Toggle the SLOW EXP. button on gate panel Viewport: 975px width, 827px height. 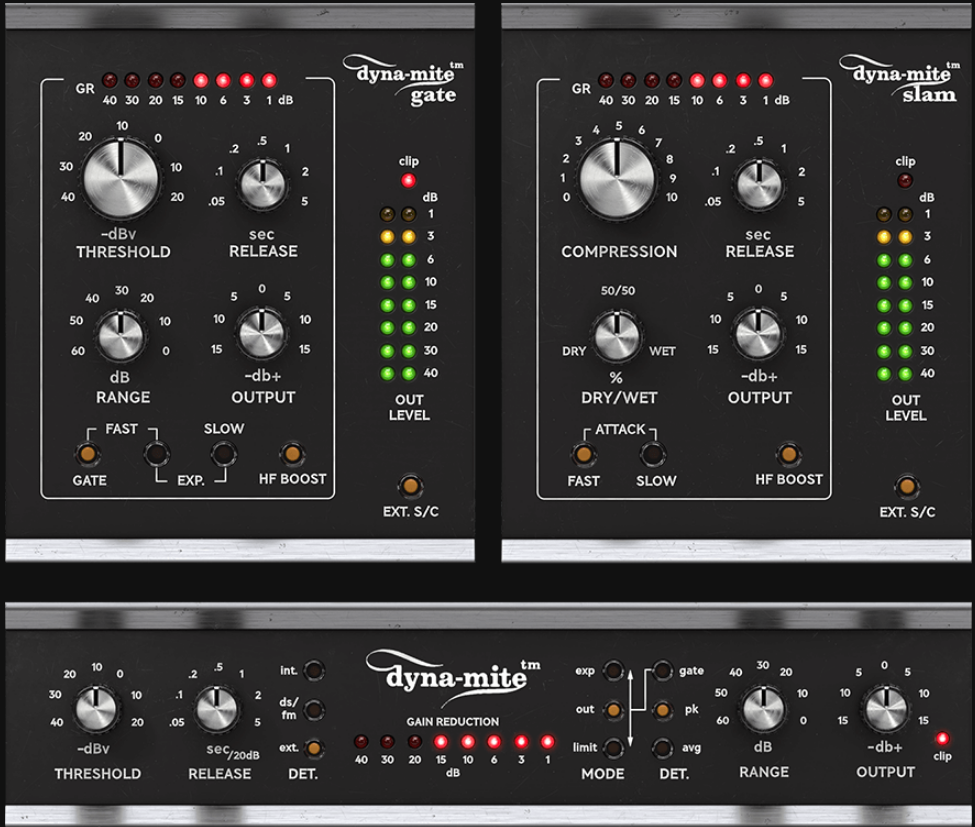tap(223, 454)
